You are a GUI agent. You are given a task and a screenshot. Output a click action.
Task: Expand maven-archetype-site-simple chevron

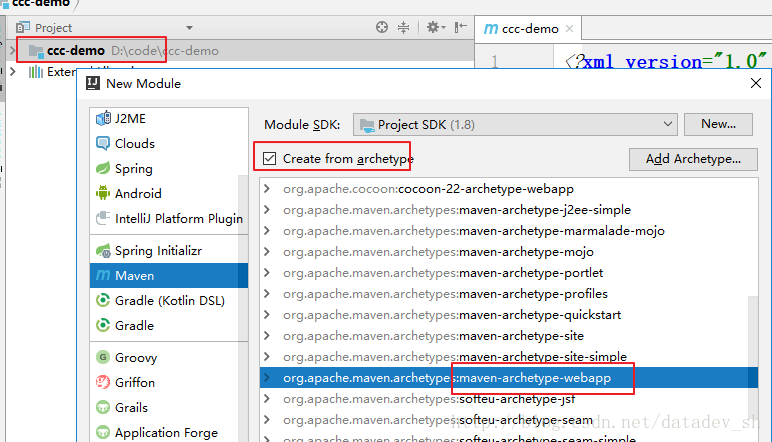pyautogui.click(x=267, y=356)
